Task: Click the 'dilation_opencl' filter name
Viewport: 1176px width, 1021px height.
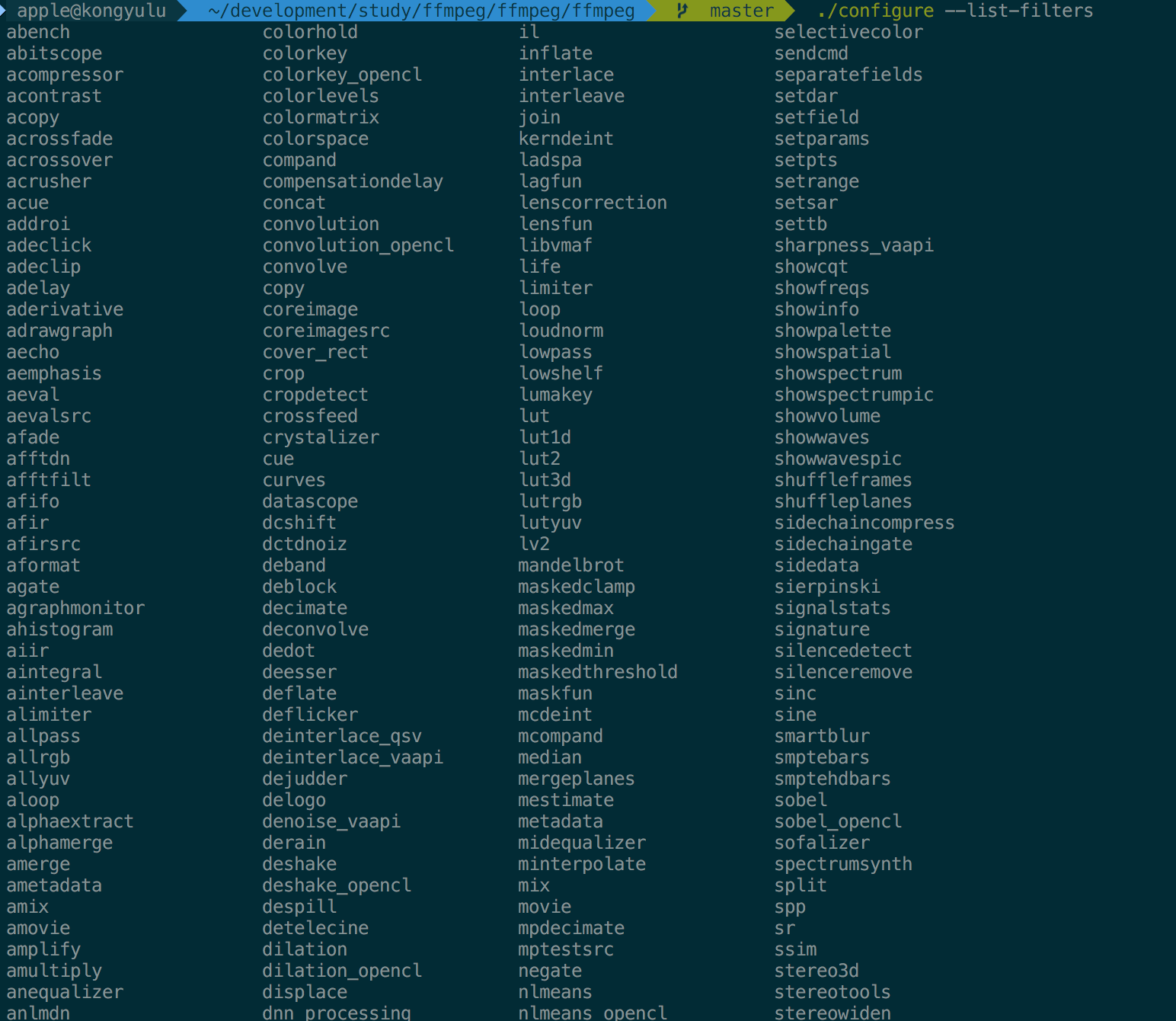Action: [342, 971]
